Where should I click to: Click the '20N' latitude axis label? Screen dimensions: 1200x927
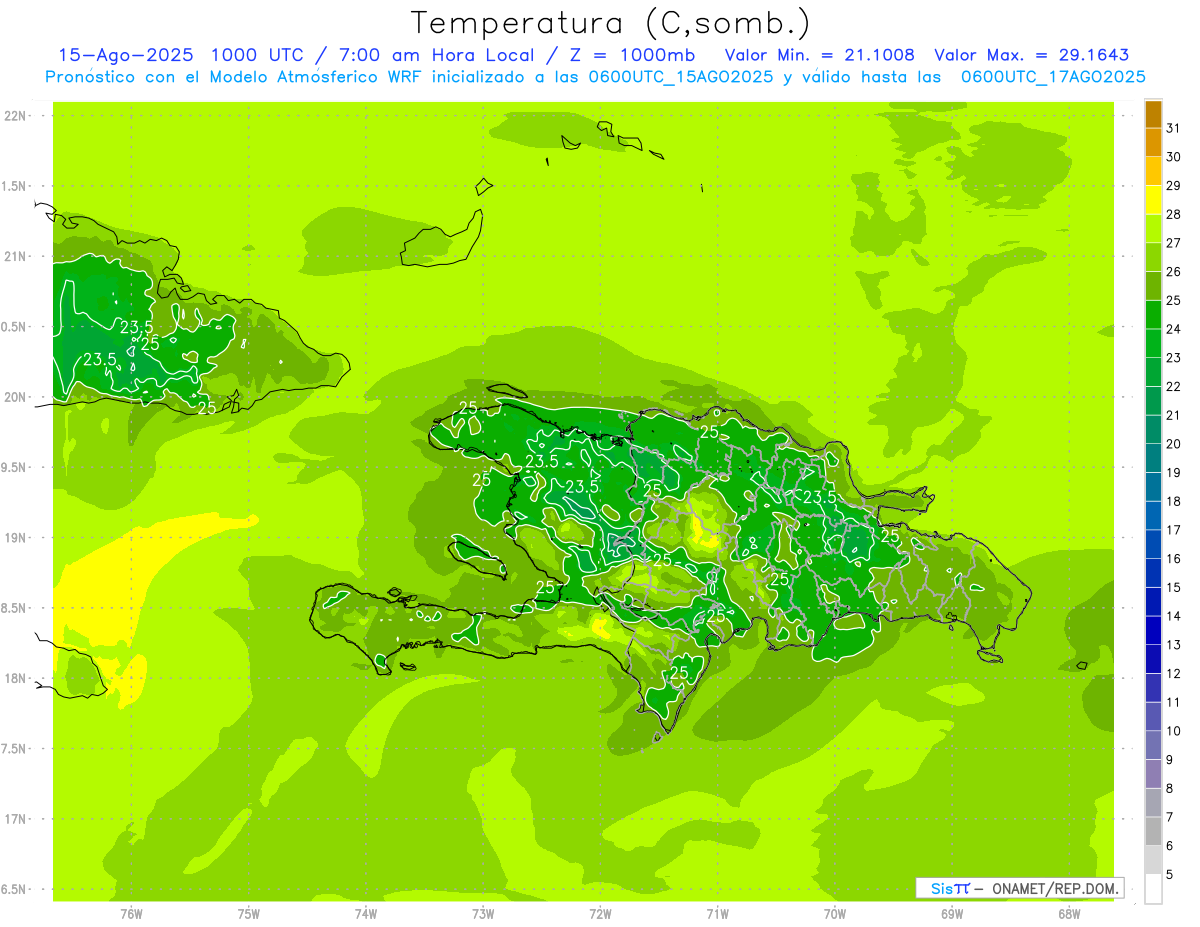[x=15, y=397]
